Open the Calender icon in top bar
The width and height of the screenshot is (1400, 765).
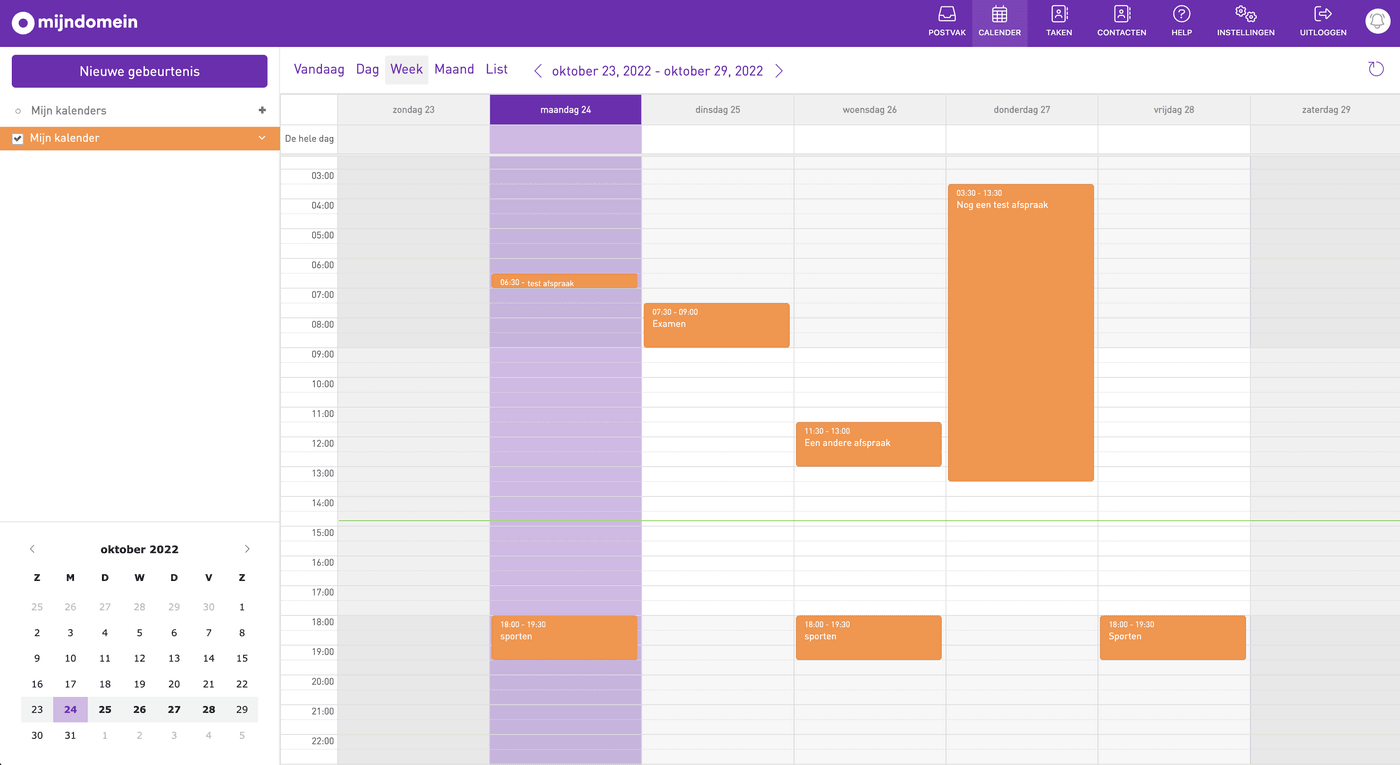[x=999, y=22]
